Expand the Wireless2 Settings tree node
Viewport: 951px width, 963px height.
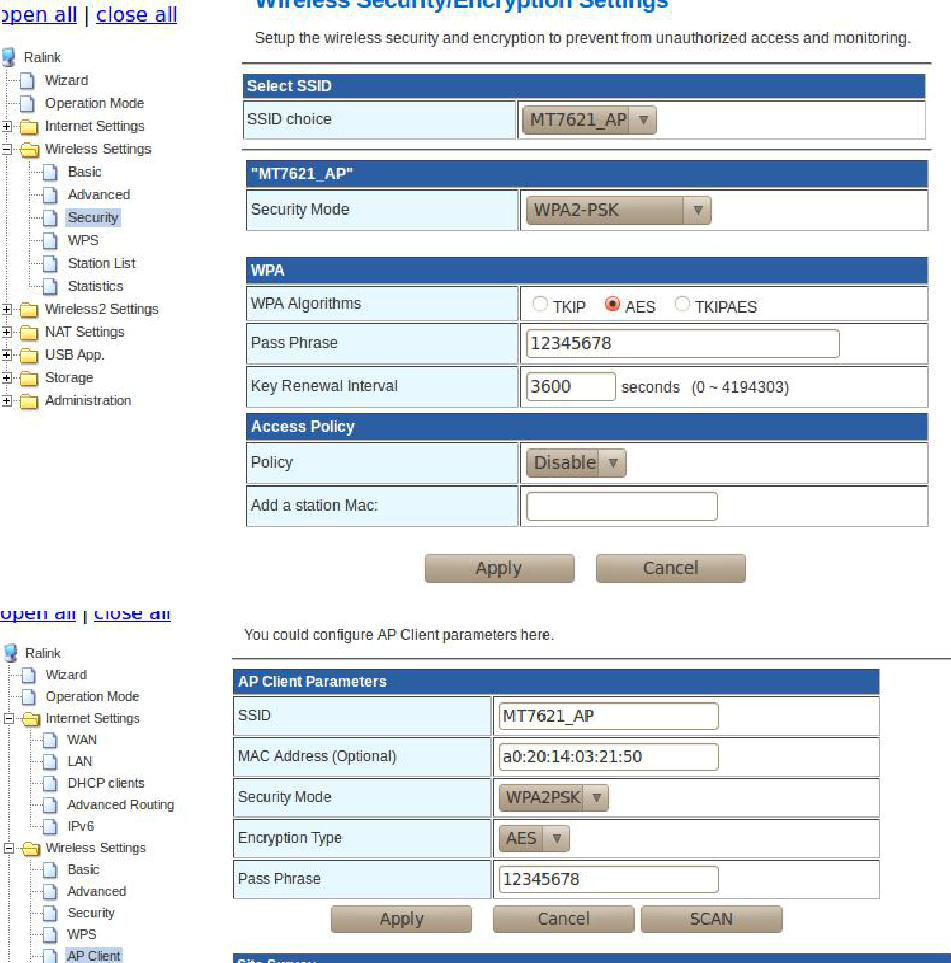7,310
